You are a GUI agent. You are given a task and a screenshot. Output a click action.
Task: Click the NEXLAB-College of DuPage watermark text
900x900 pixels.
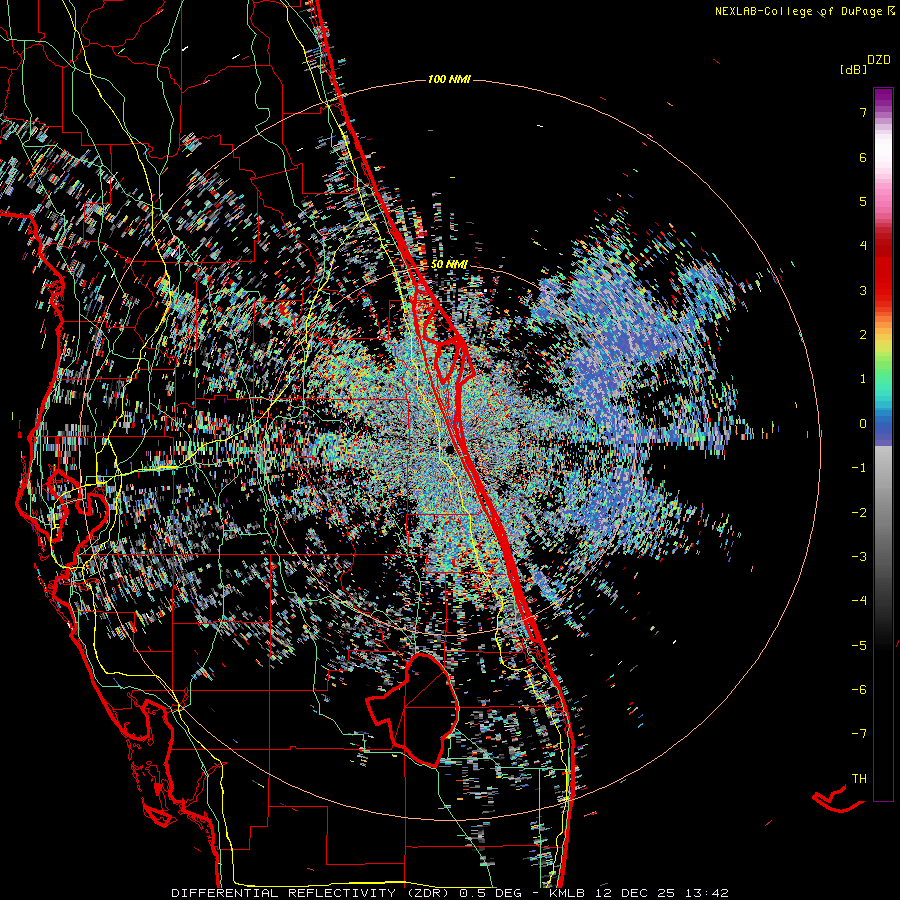tap(804, 11)
